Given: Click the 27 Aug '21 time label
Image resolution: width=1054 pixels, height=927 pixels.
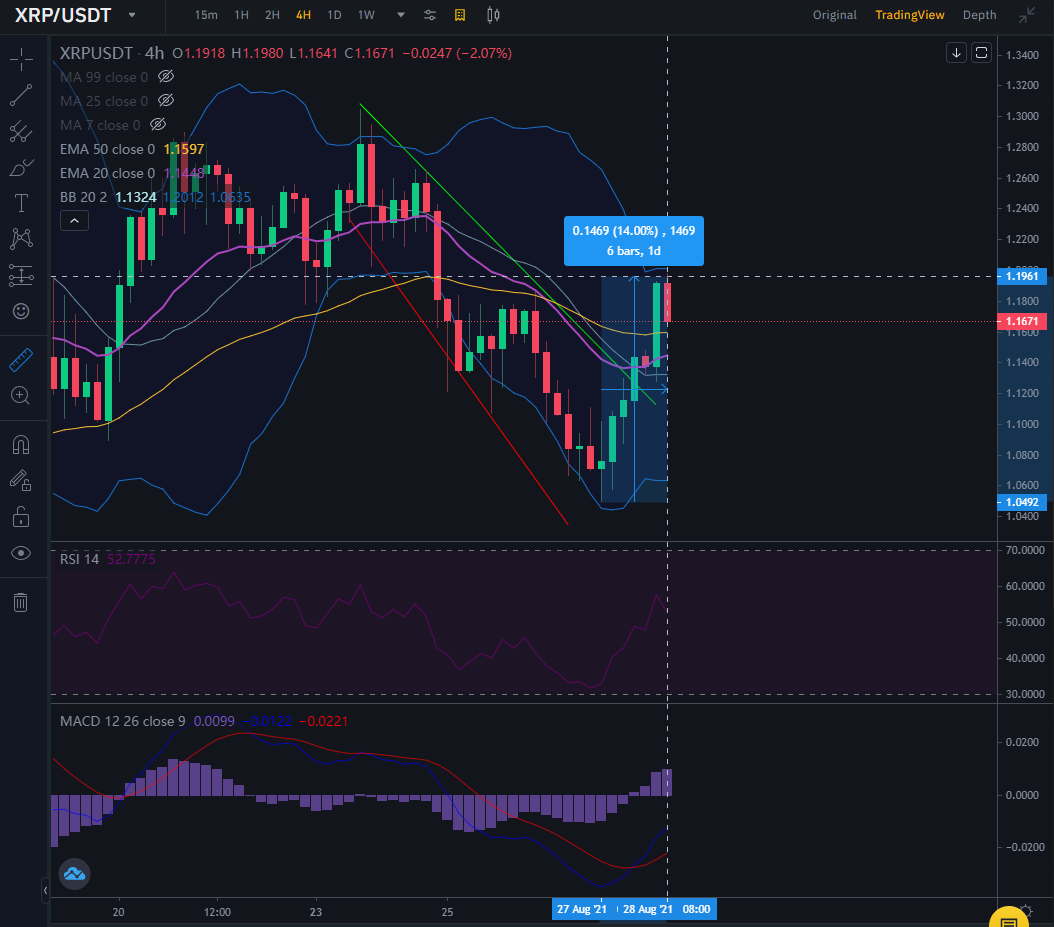Looking at the screenshot, I should click(x=582, y=909).
